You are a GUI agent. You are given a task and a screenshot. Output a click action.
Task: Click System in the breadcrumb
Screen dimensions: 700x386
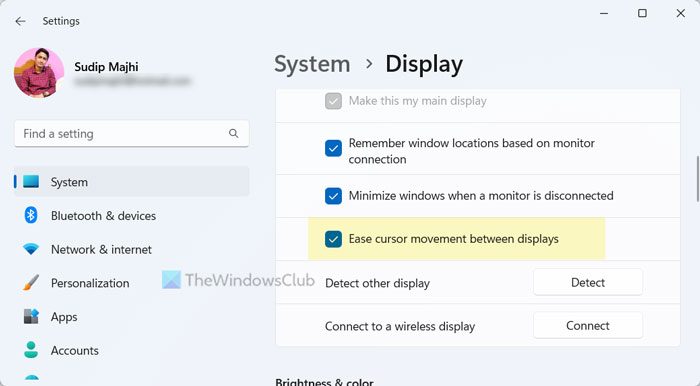coord(312,64)
